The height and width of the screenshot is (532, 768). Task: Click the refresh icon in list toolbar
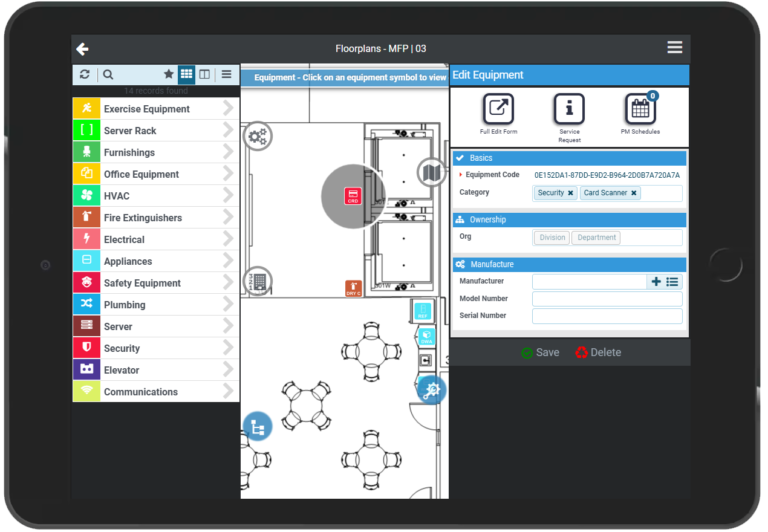pyautogui.click(x=85, y=74)
